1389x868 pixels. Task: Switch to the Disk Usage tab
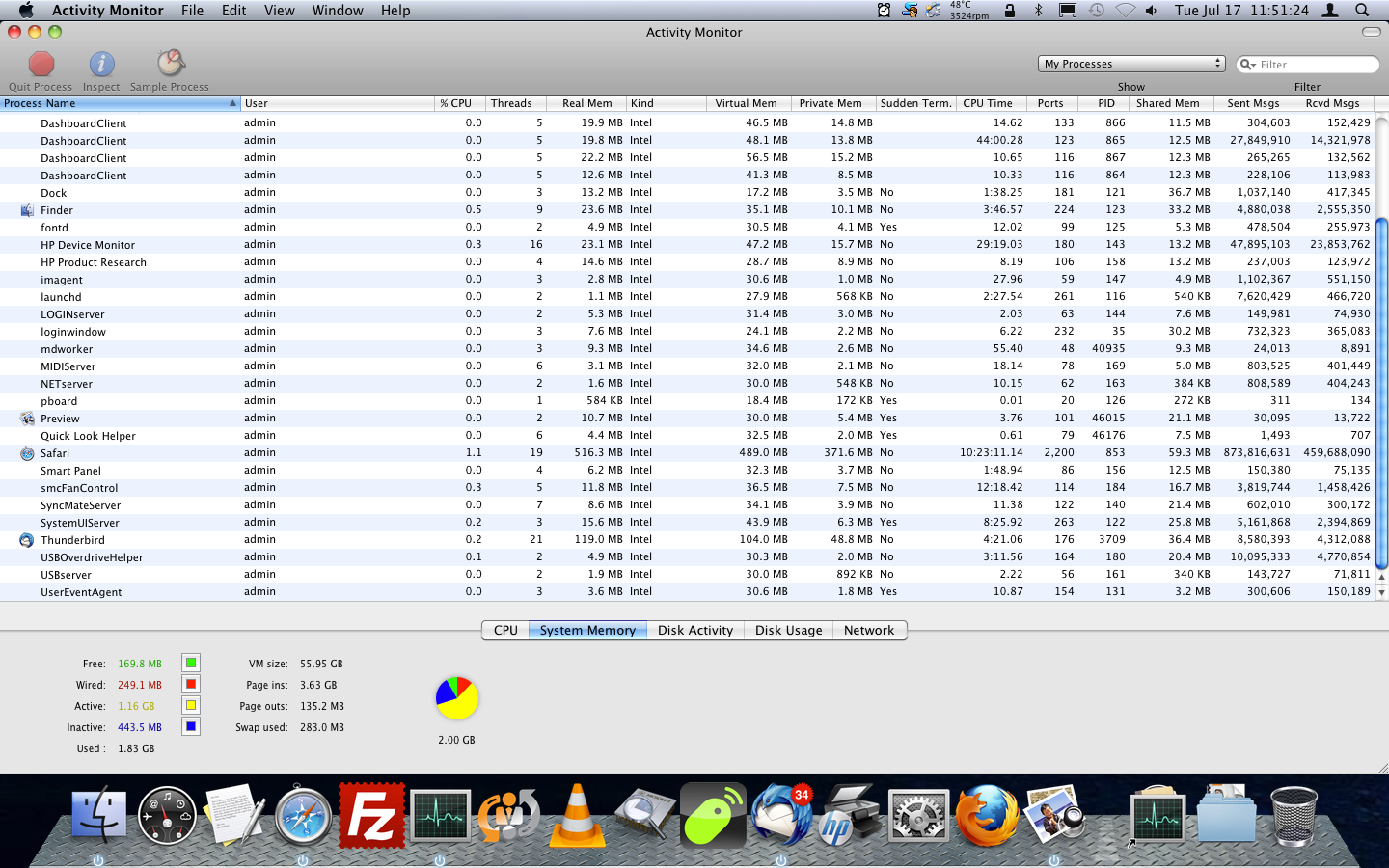point(788,630)
